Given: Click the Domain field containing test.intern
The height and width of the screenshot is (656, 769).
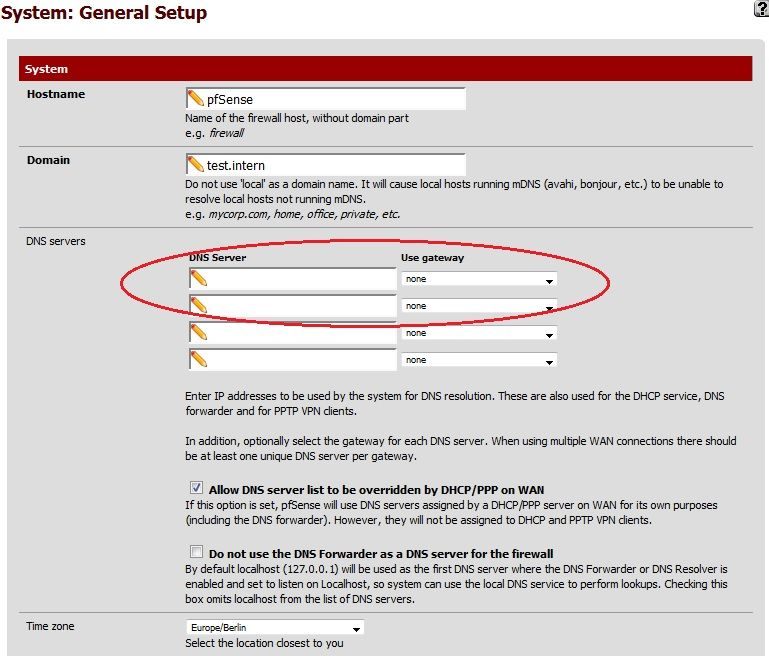Looking at the screenshot, I should click(326, 165).
